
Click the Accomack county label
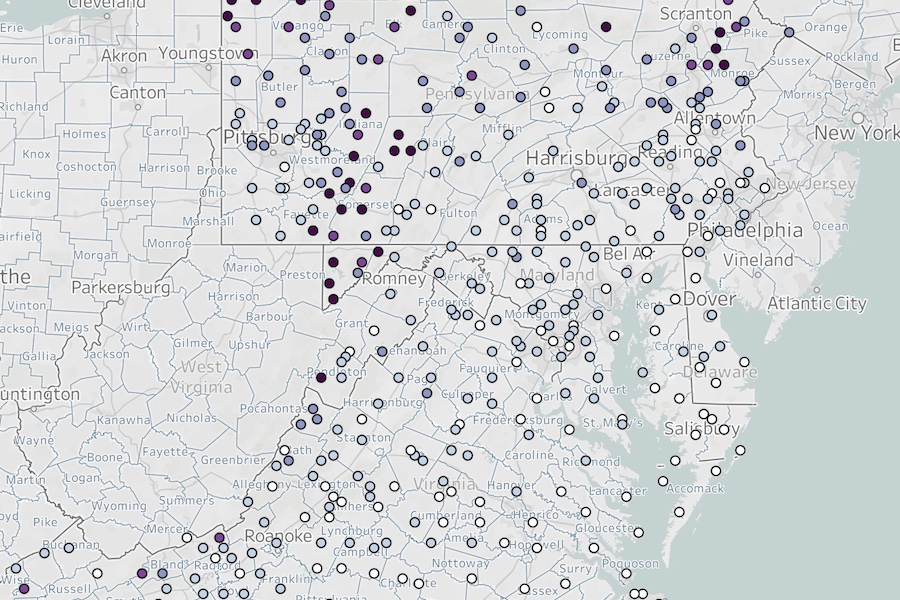pyautogui.click(x=695, y=489)
